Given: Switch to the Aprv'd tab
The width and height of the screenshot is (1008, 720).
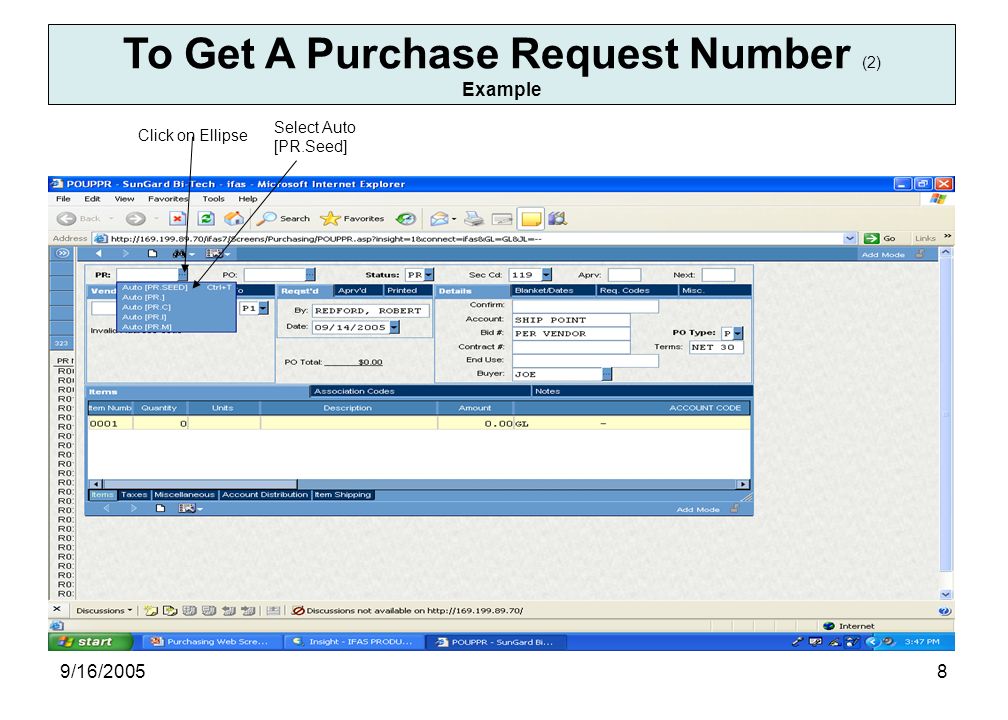Looking at the screenshot, I should [x=352, y=291].
